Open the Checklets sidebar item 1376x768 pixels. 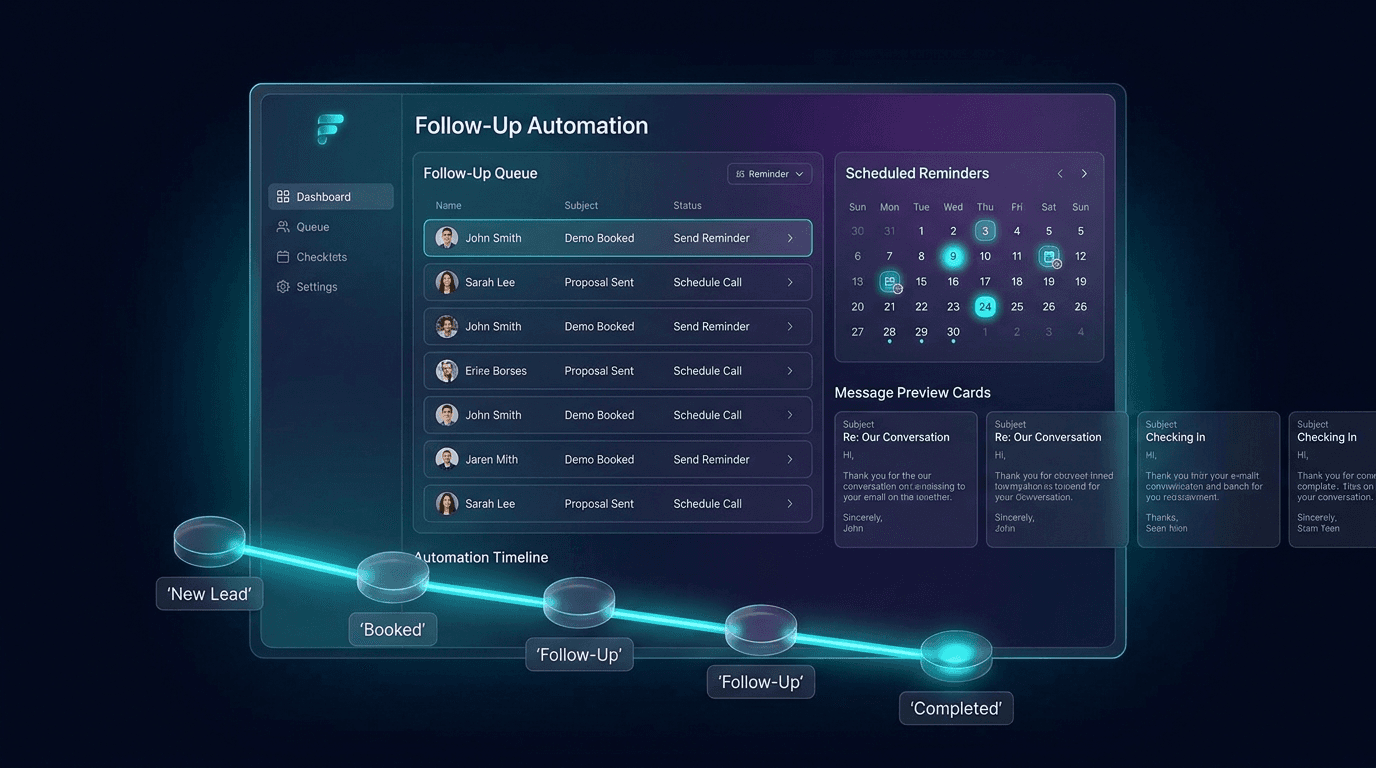[312, 257]
